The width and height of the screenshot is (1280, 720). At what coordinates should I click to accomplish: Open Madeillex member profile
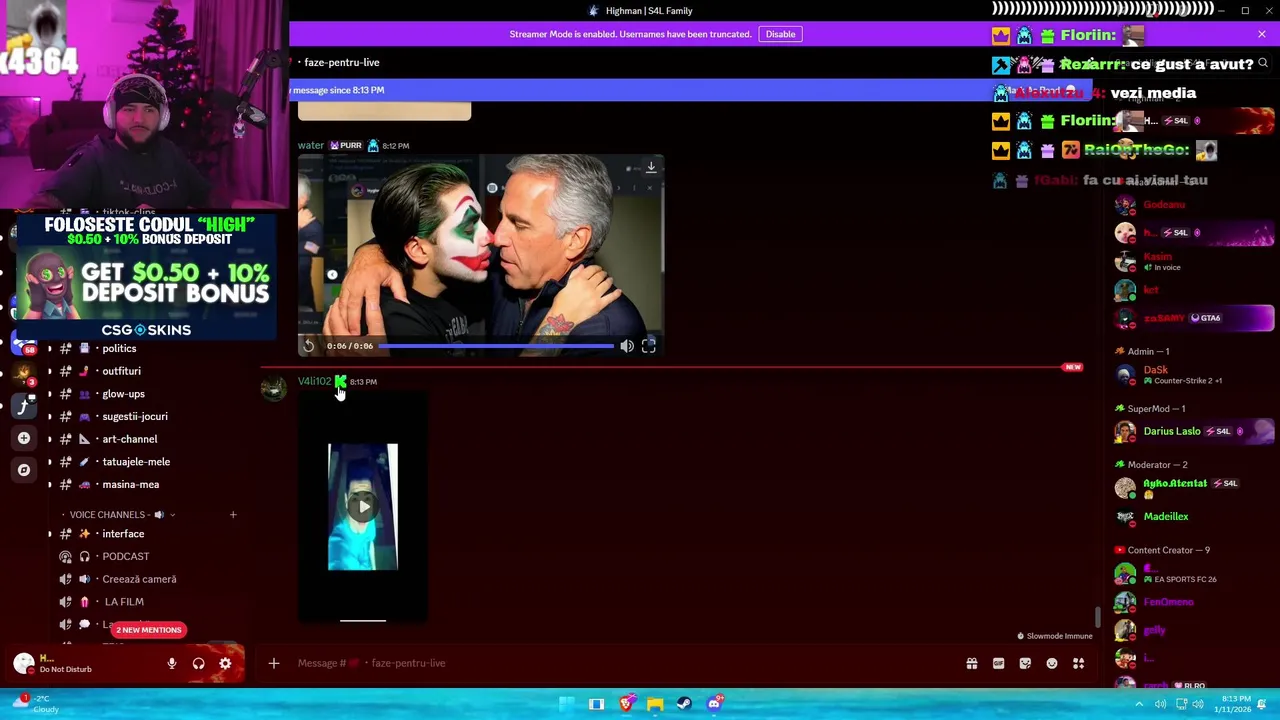click(x=1192, y=517)
